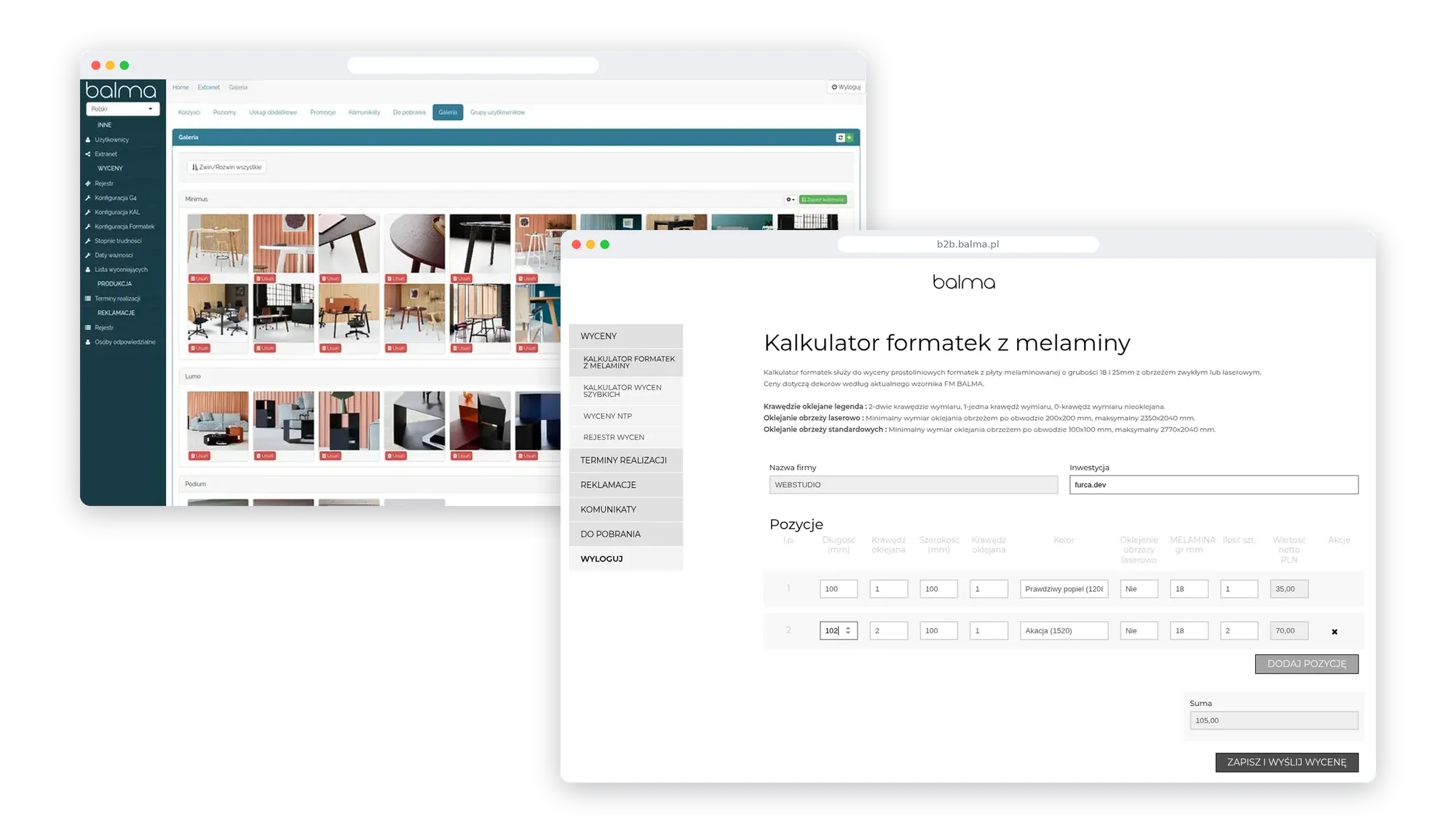The width and height of the screenshot is (1456, 819).
Task: Click b2b.balma.pl address bar
Action: pos(968,245)
